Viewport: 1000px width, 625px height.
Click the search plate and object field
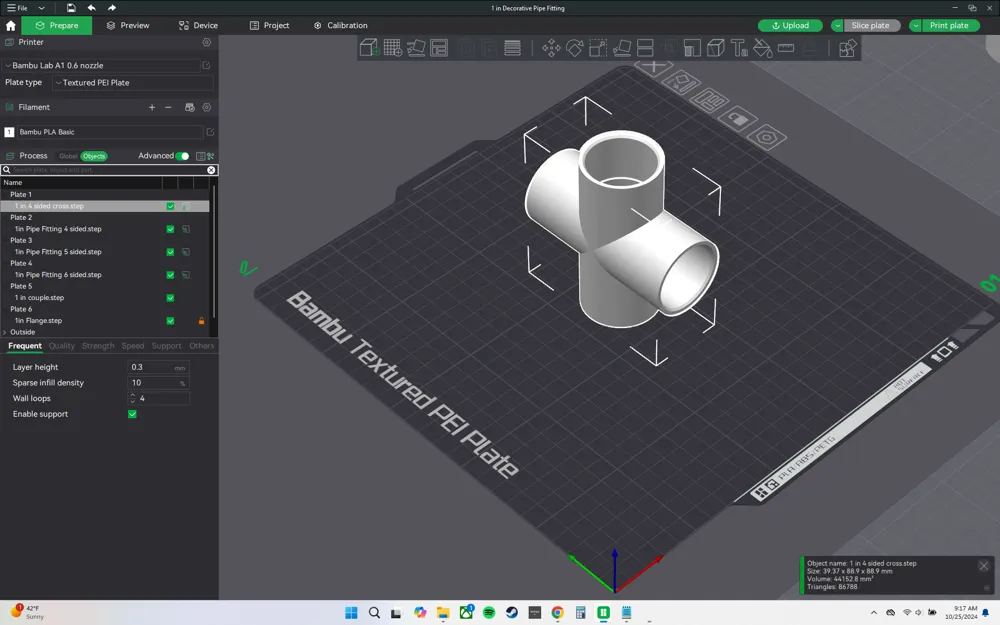coord(100,169)
